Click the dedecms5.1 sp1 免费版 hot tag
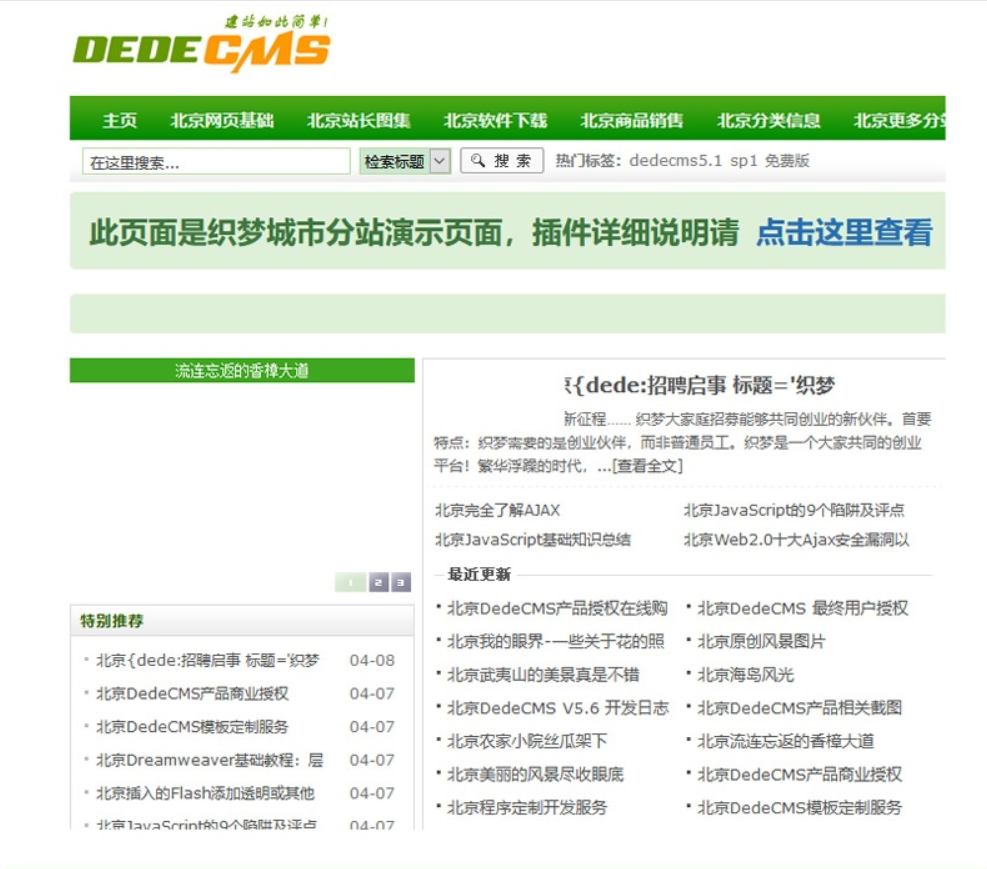The height and width of the screenshot is (869, 987). 722,159
